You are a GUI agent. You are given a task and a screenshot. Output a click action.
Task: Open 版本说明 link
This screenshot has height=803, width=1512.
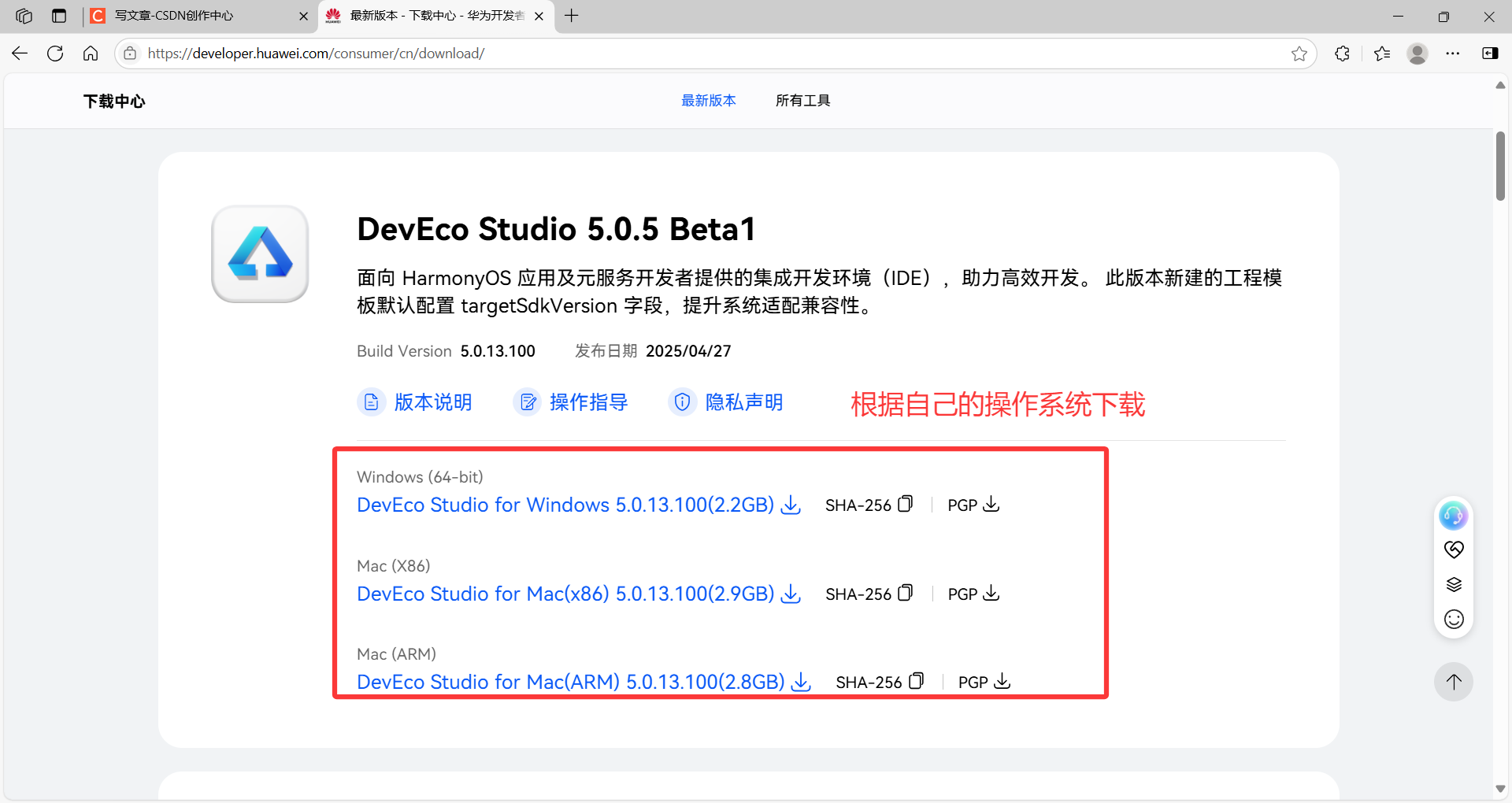click(x=432, y=402)
